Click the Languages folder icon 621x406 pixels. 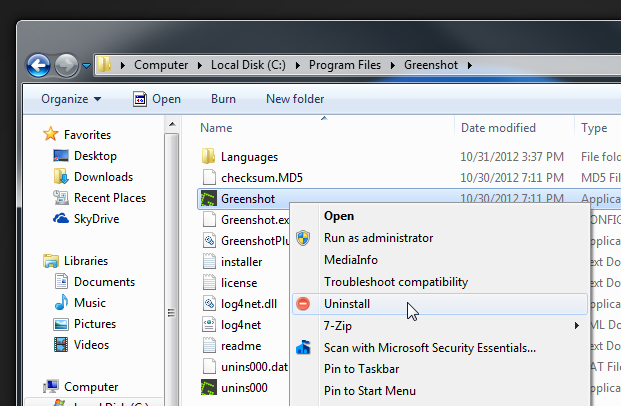click(x=209, y=156)
